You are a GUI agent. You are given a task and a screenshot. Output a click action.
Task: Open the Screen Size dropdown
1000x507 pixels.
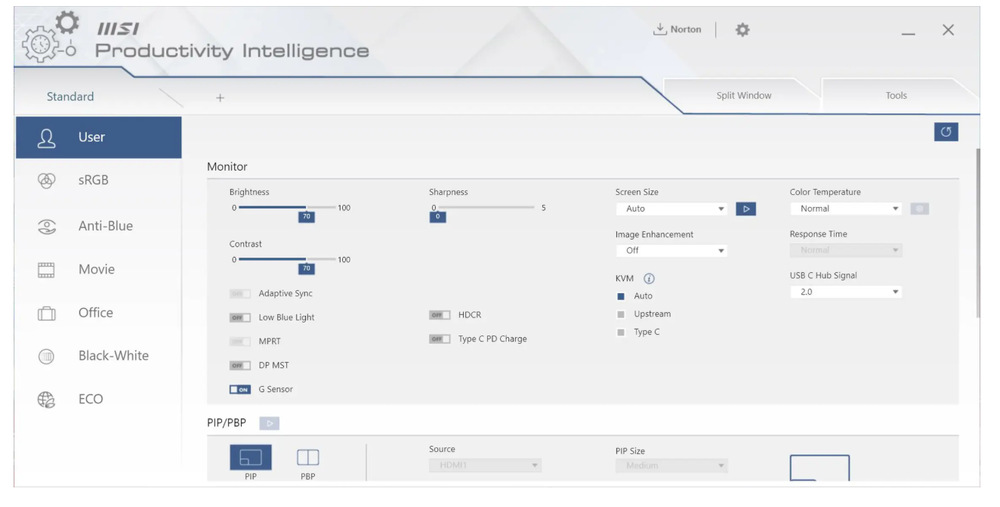[672, 209]
